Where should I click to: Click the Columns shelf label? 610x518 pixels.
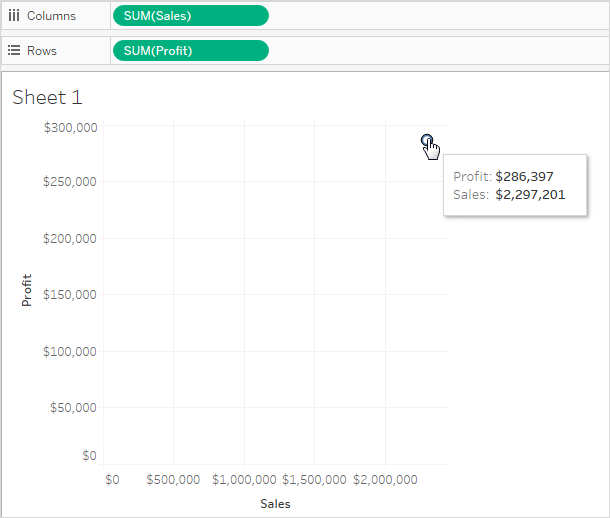click(x=51, y=16)
